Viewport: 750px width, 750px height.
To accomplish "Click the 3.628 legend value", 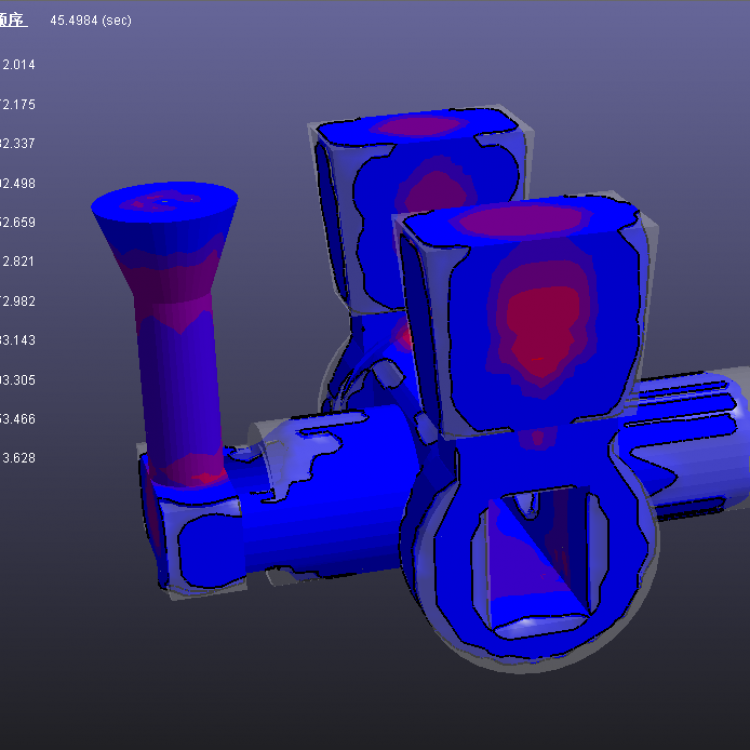I will (x=18, y=458).
